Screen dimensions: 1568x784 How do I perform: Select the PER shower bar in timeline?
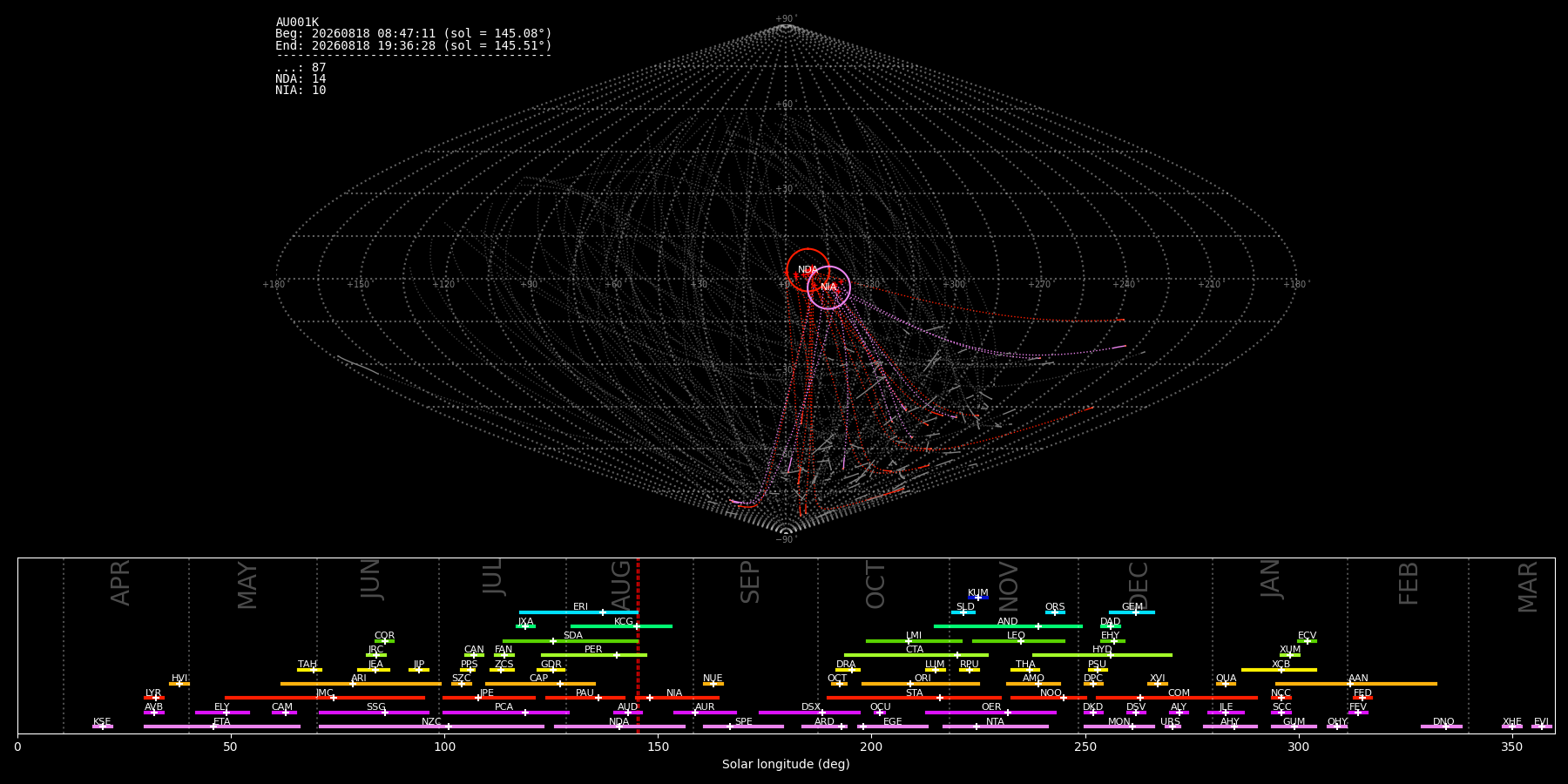coord(594,655)
